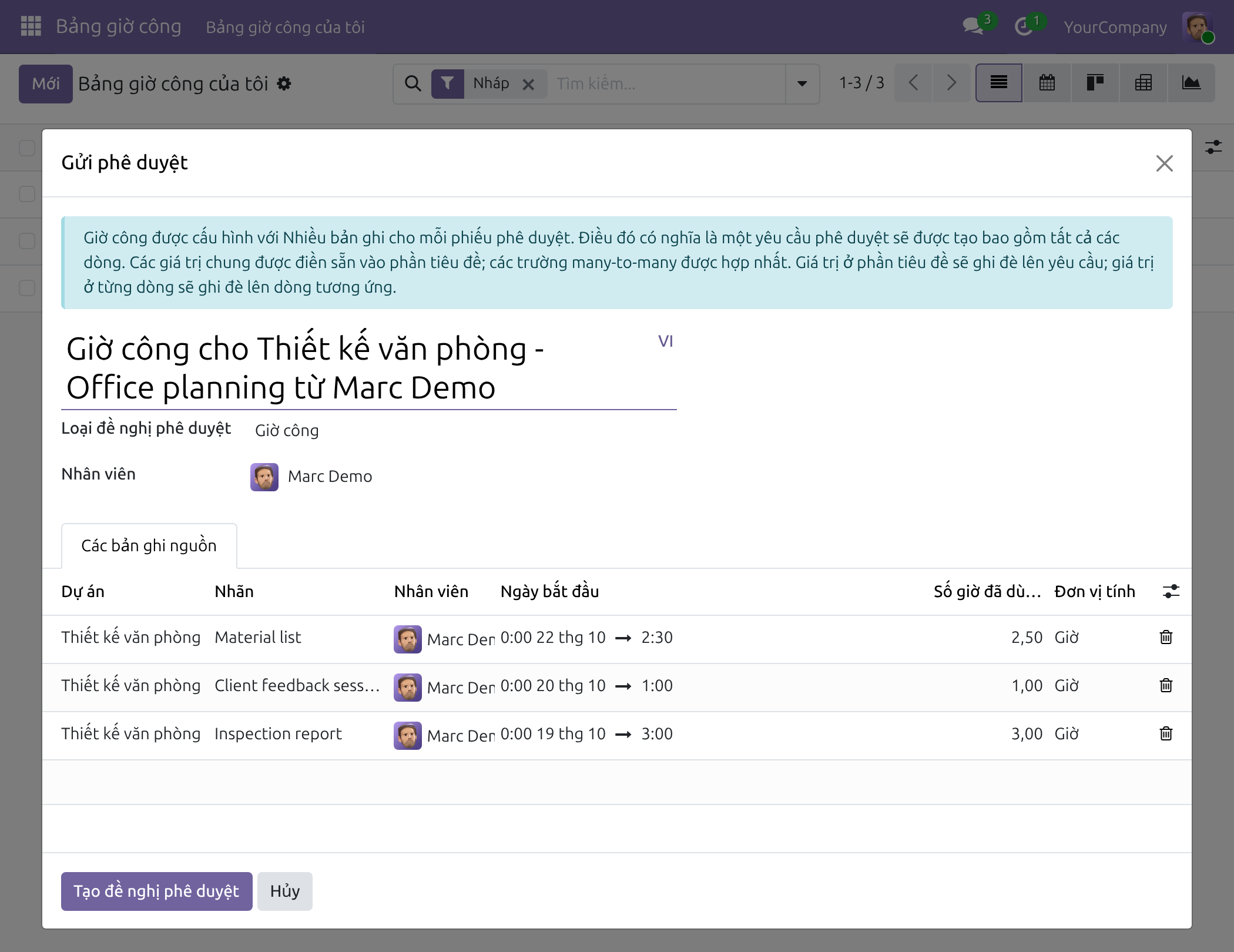
Task: Delete the Client feedback session row
Action: coord(1166,685)
